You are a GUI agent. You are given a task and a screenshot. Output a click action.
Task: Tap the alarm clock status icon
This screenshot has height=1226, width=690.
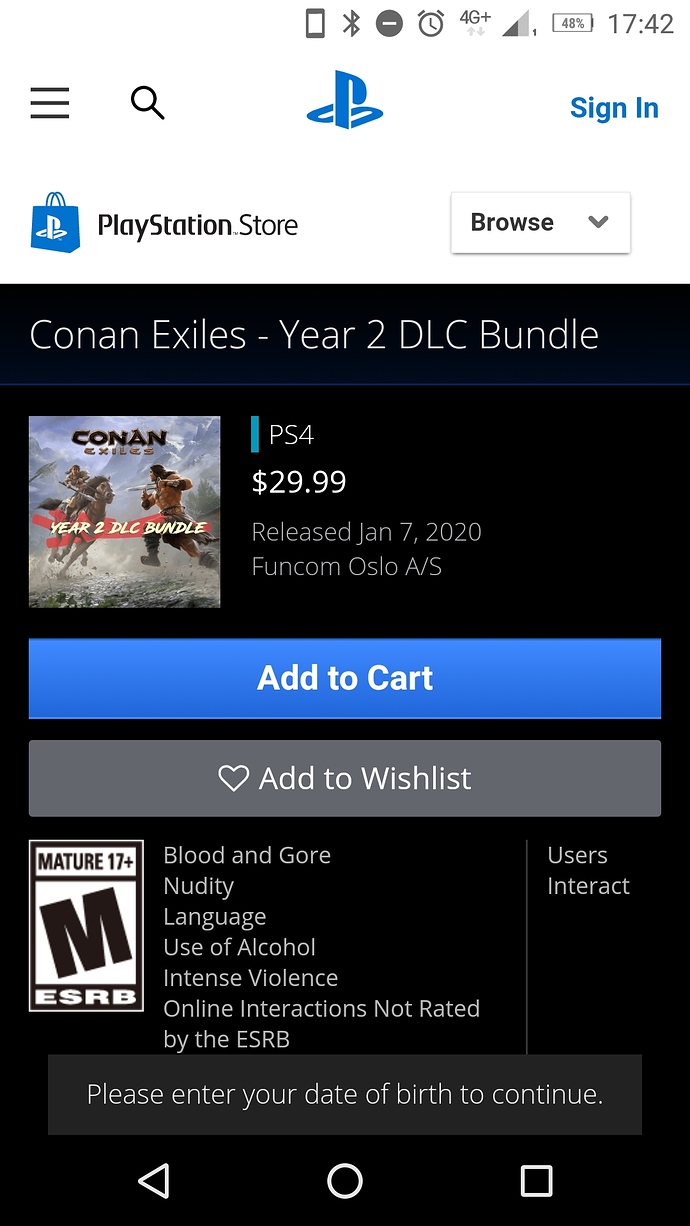point(430,22)
